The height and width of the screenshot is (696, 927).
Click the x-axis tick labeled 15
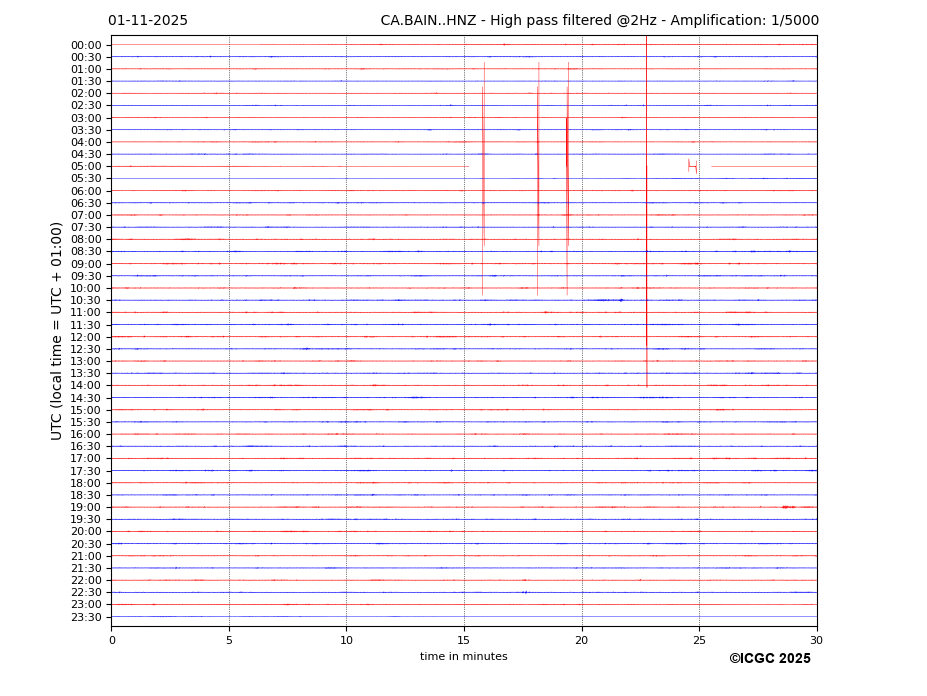click(x=464, y=640)
